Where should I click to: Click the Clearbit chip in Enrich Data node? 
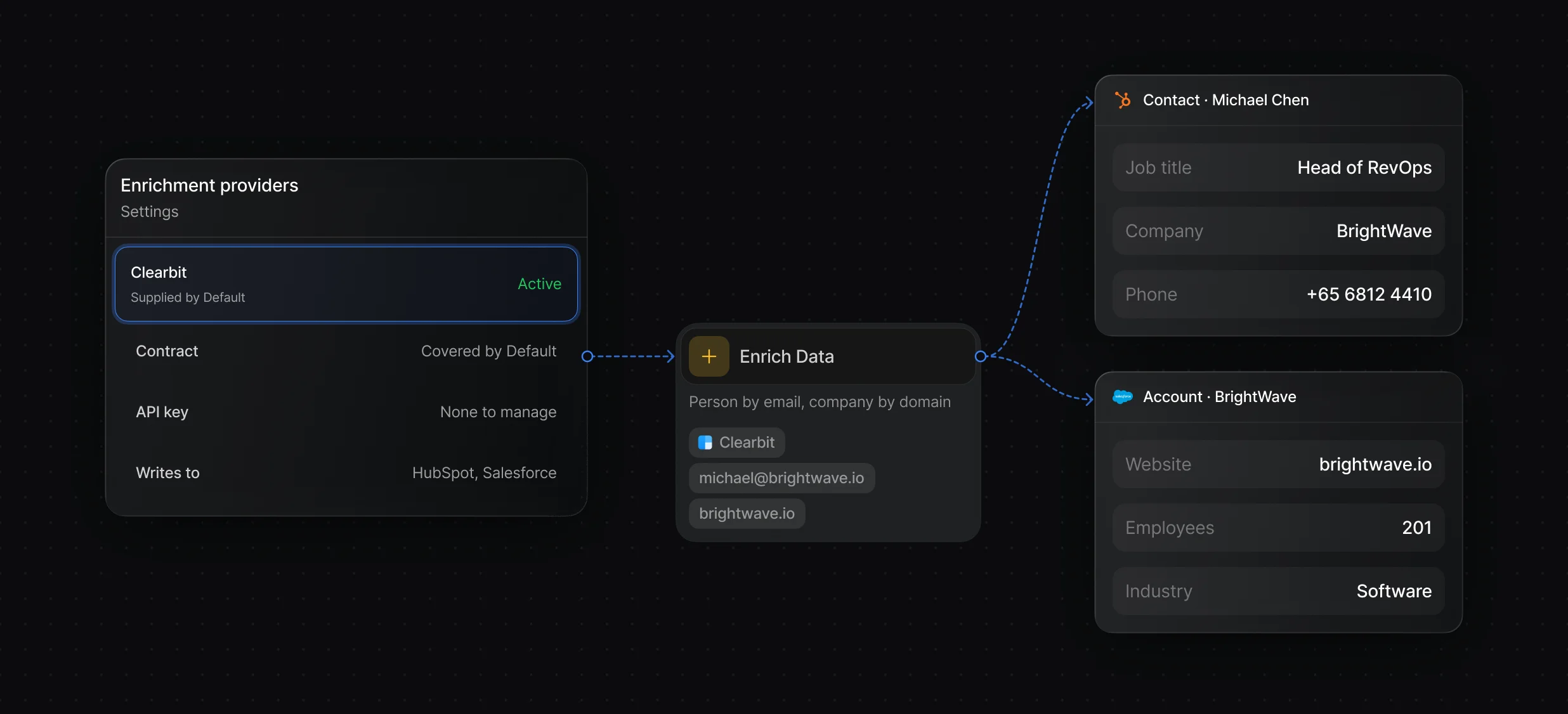click(737, 443)
